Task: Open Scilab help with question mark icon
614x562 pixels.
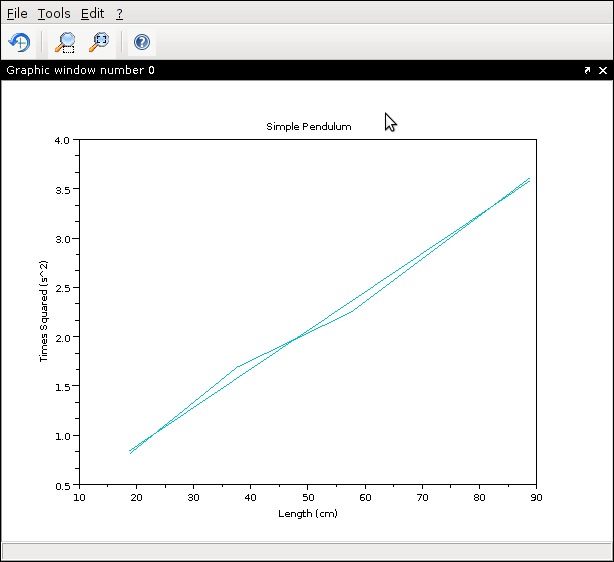Action: pyautogui.click(x=142, y=42)
